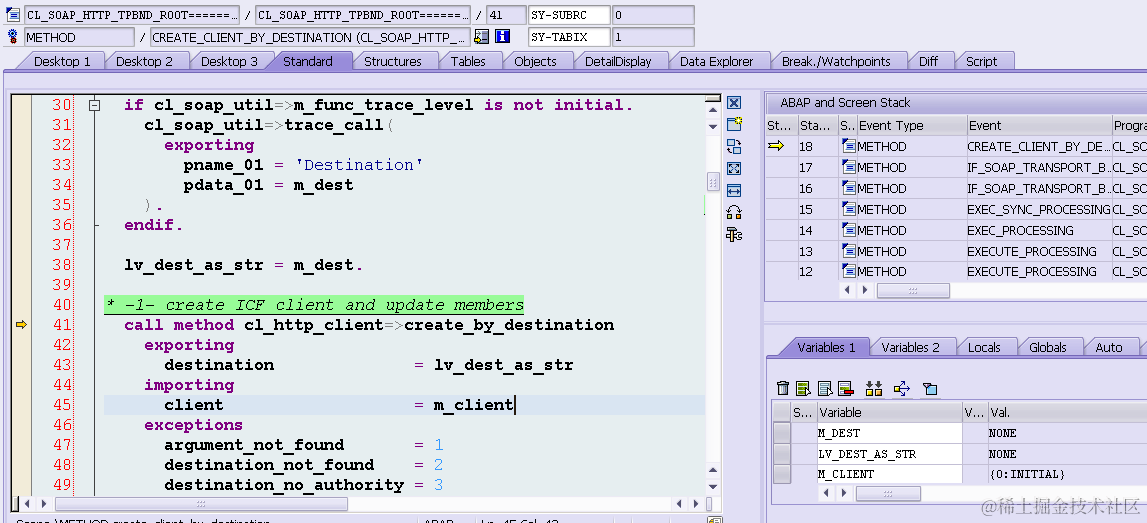Switch to the Globals tab
Image resolution: width=1147 pixels, height=523 pixels.
(1048, 347)
